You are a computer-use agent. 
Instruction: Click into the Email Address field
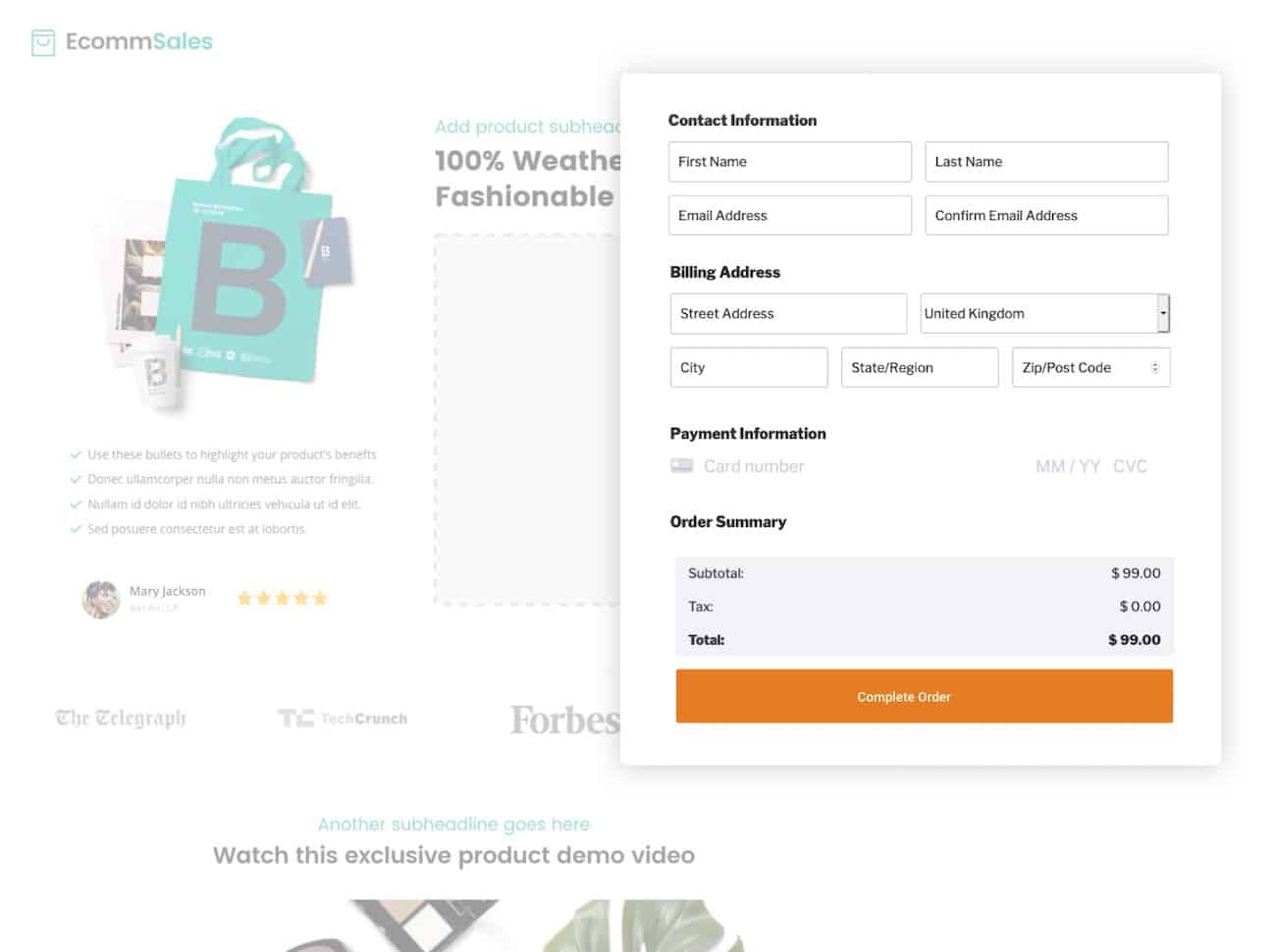point(789,216)
